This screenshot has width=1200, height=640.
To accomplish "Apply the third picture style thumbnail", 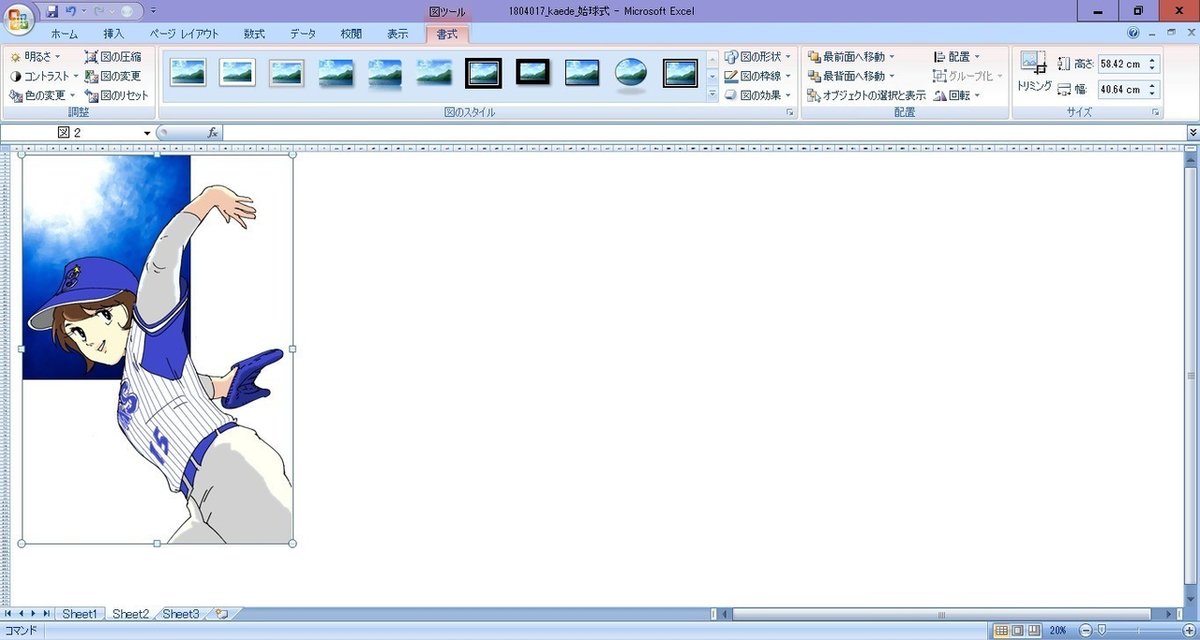I will click(x=286, y=73).
